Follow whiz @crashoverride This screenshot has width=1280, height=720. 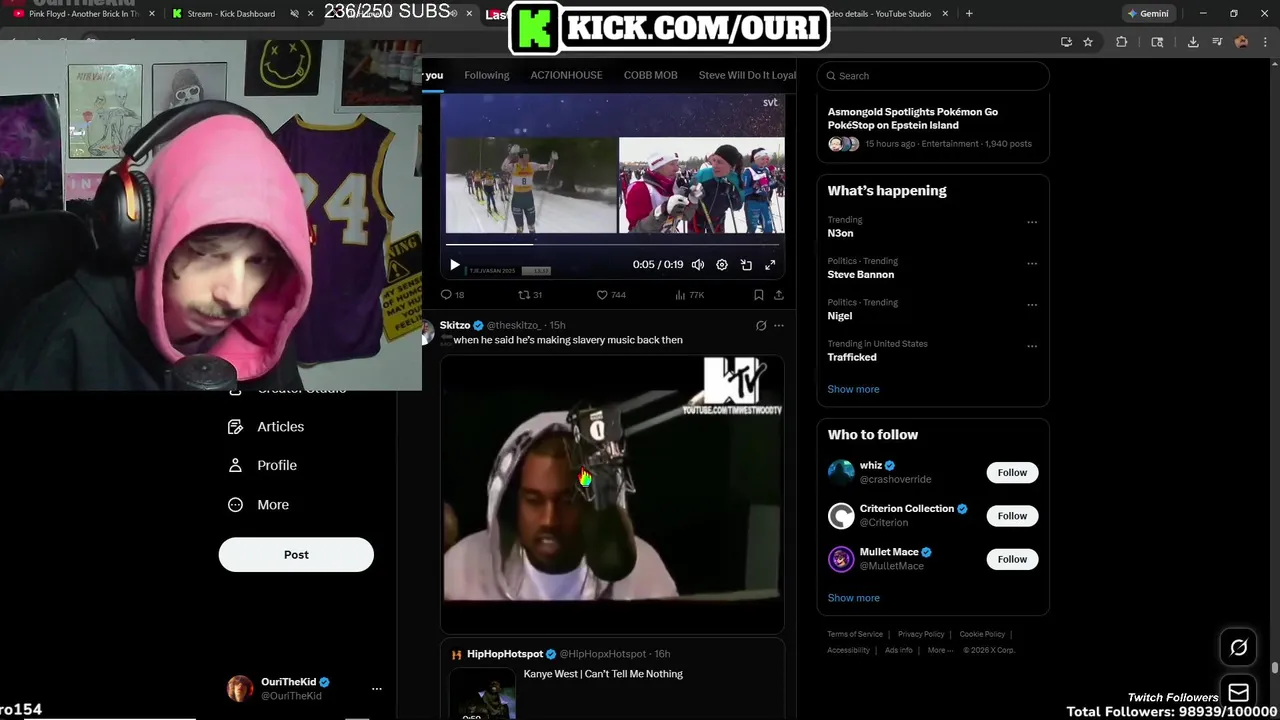pos(1012,473)
